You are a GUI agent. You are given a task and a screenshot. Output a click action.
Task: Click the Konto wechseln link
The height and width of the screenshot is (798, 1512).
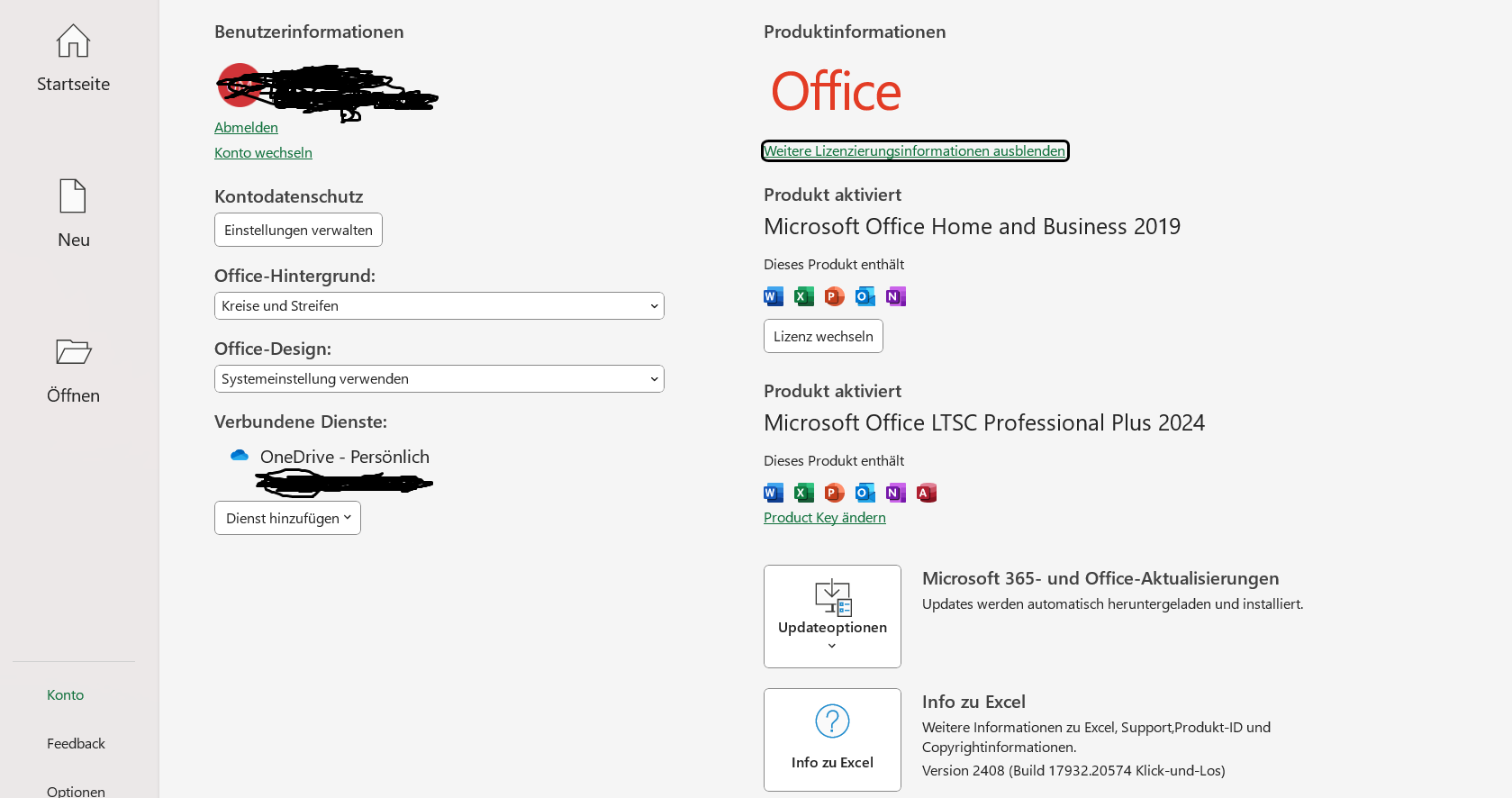click(263, 153)
